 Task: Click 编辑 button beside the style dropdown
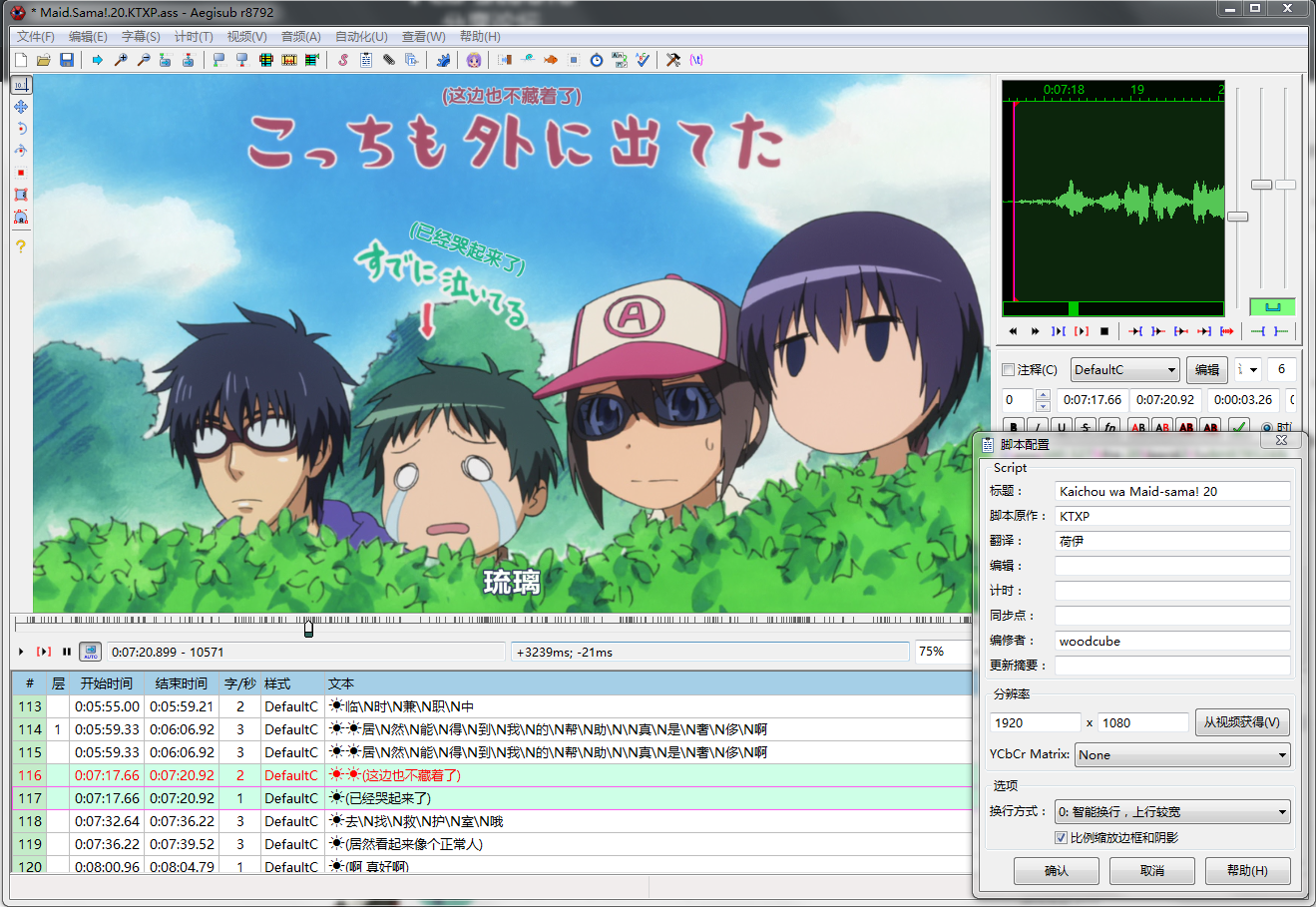[1207, 370]
